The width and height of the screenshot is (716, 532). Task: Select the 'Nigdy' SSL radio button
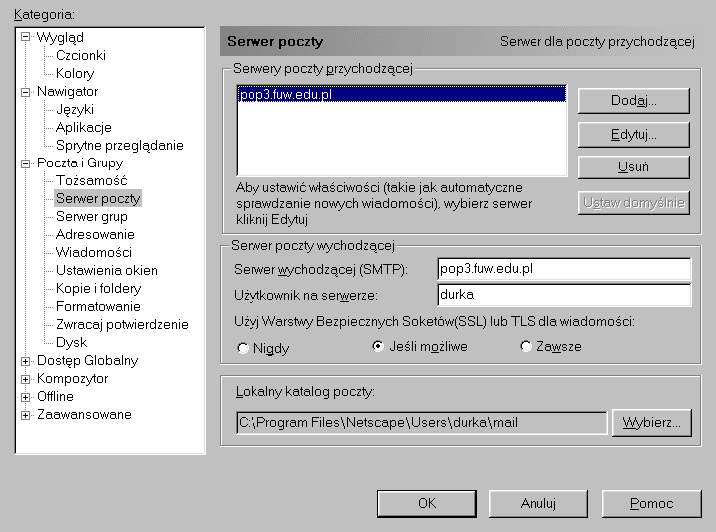pyautogui.click(x=243, y=347)
